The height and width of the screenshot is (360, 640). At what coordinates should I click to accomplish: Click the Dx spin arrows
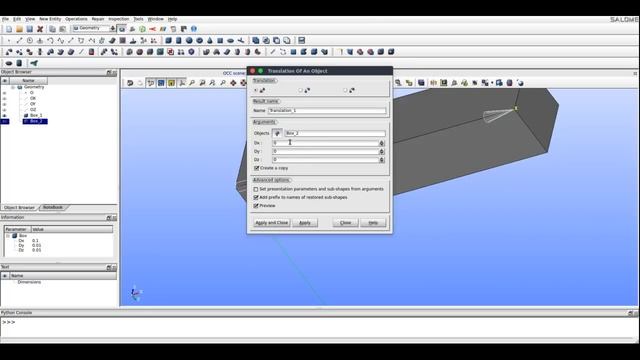click(382, 143)
